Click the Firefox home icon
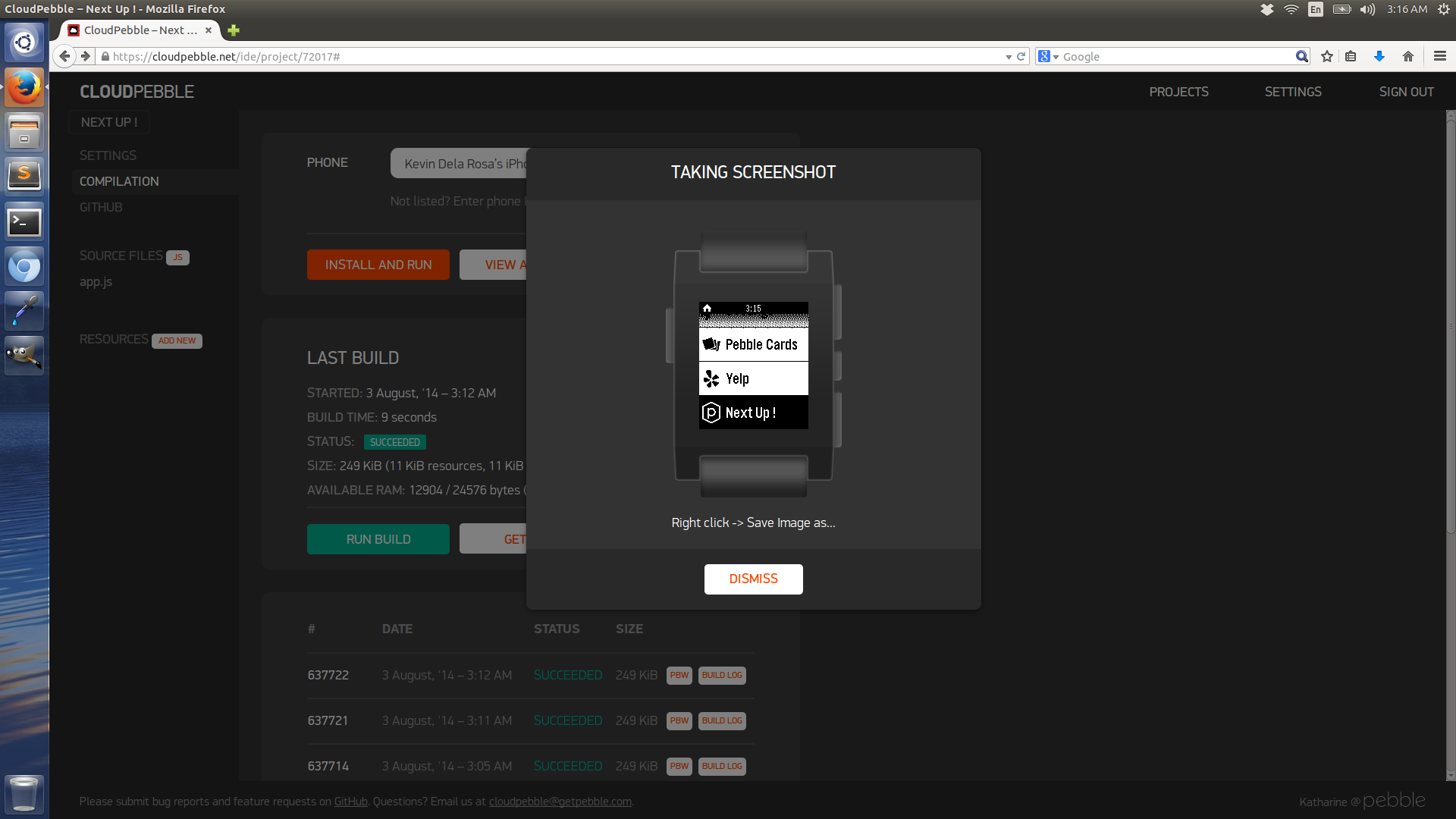Screen dimensions: 1456x819 click(1408, 56)
